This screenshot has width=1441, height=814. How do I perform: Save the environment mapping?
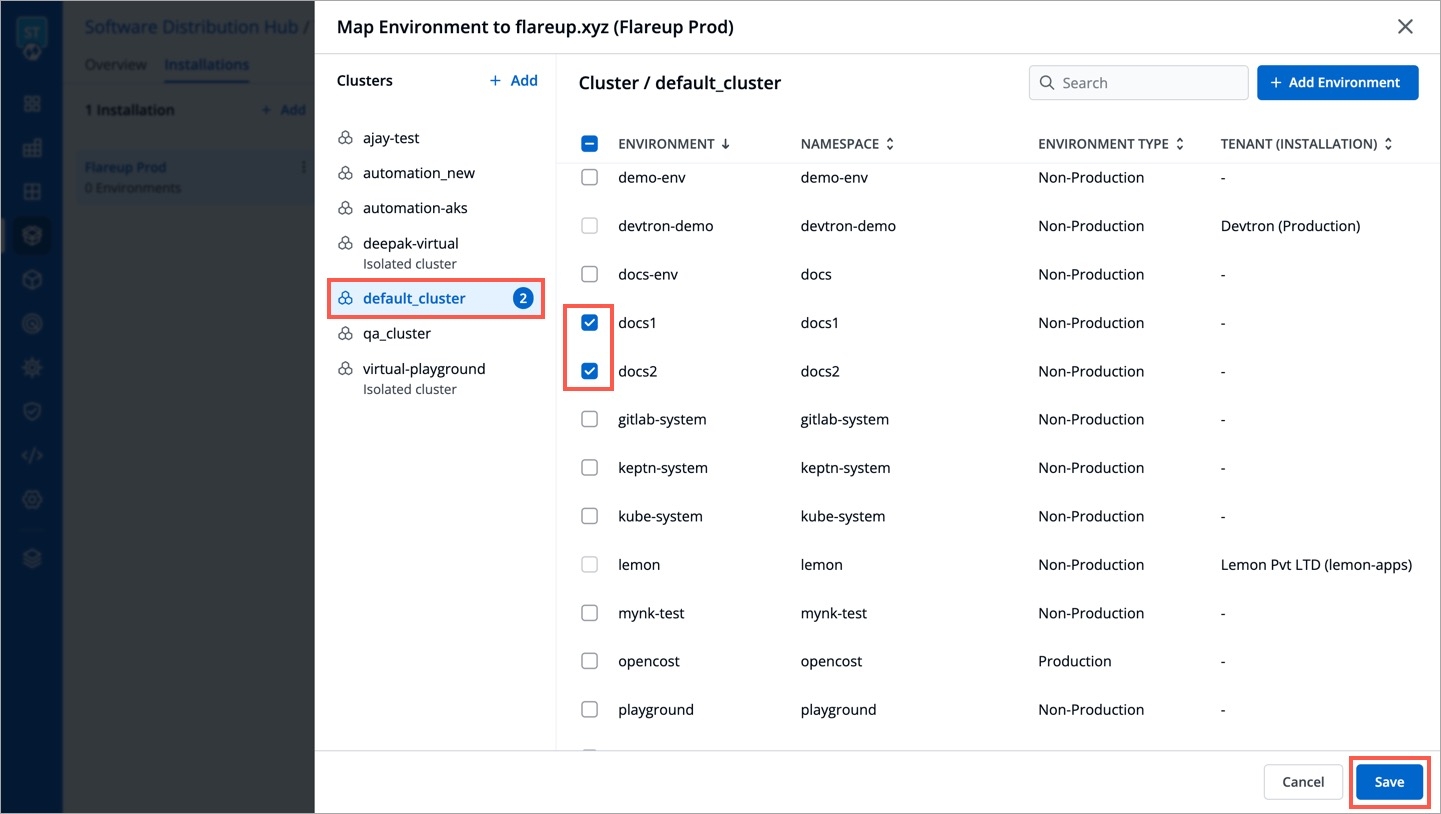1389,782
